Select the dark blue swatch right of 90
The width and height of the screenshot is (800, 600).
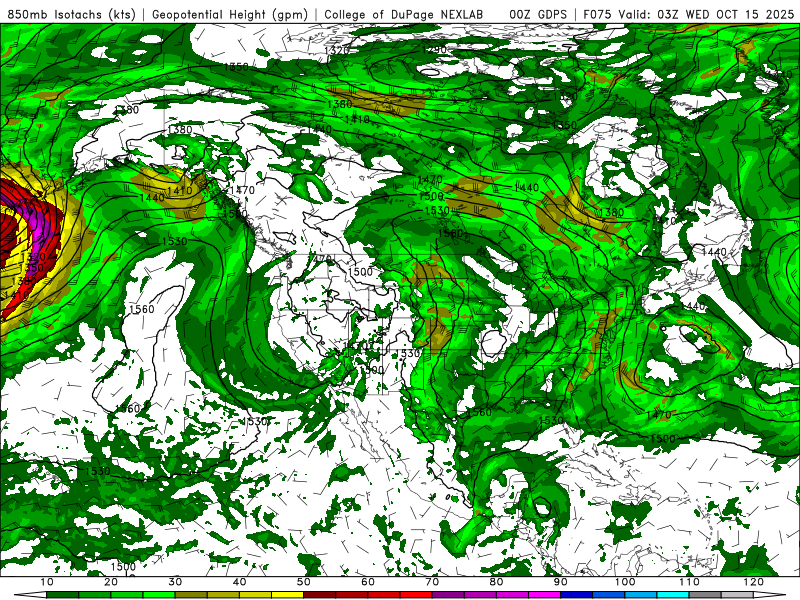pyautogui.click(x=577, y=595)
